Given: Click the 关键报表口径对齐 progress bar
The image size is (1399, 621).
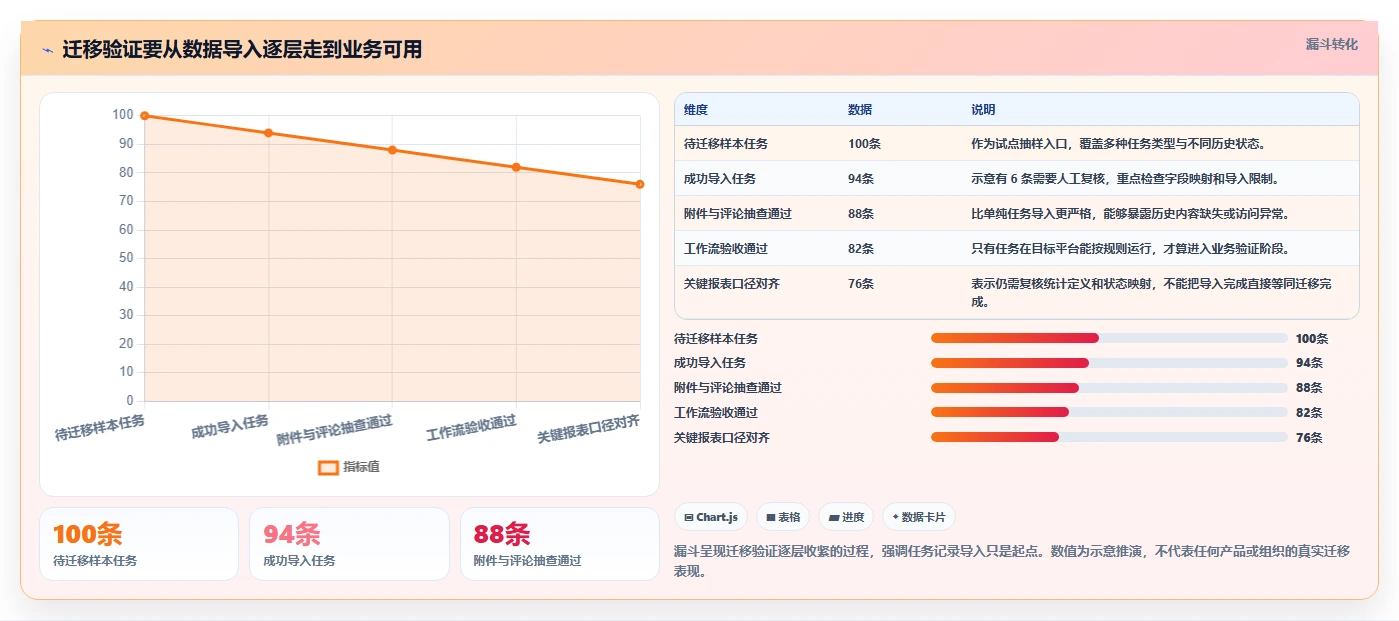Looking at the screenshot, I should tap(1109, 437).
